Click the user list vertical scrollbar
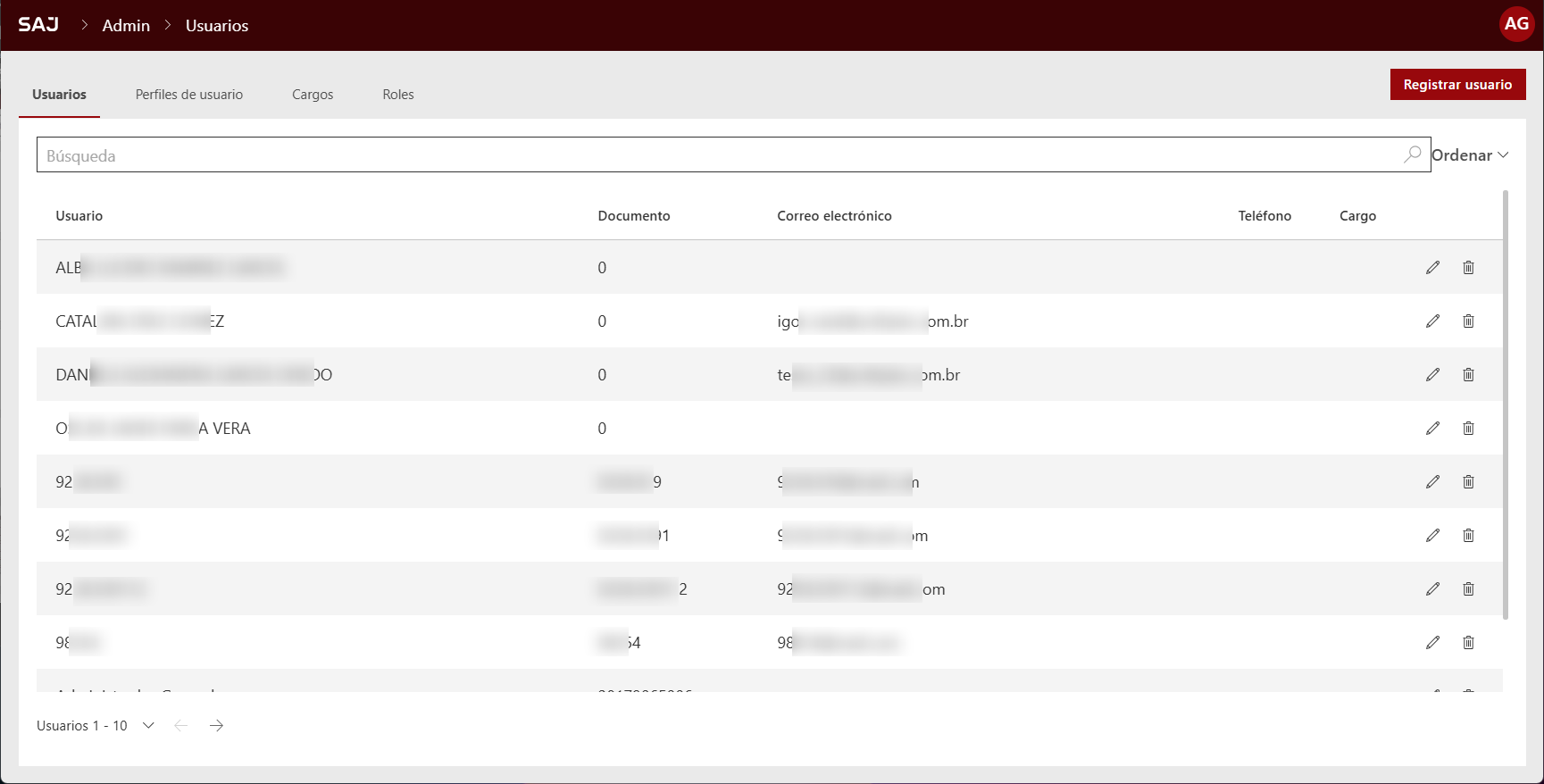 pos(1506,402)
